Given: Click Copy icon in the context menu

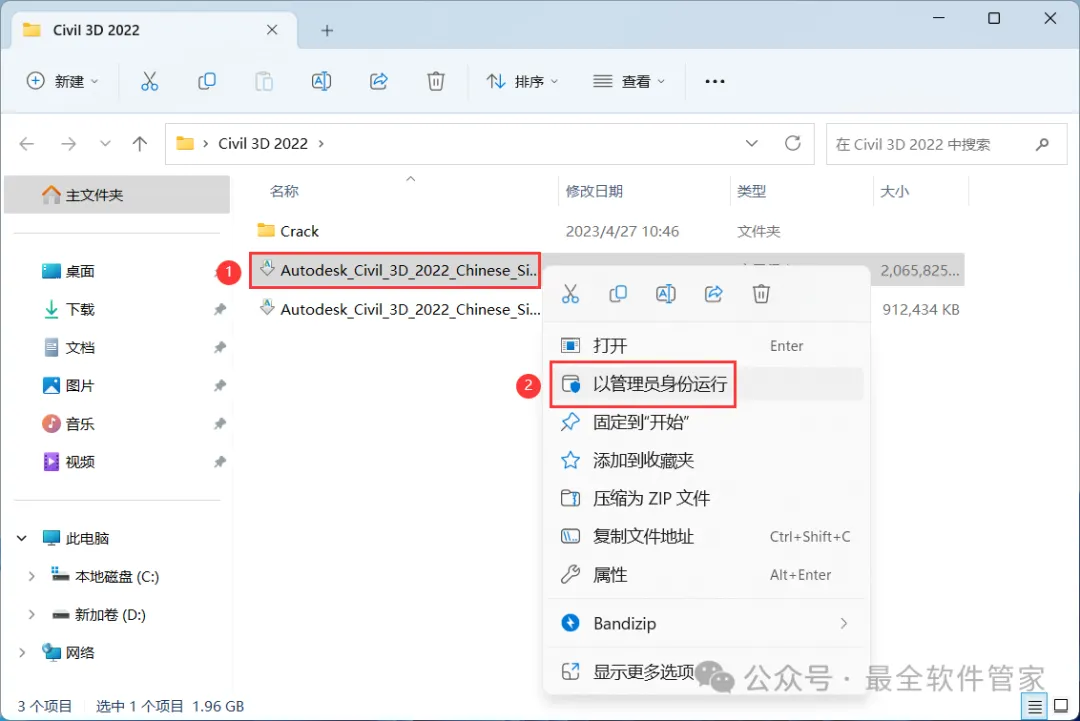Looking at the screenshot, I should (618, 294).
